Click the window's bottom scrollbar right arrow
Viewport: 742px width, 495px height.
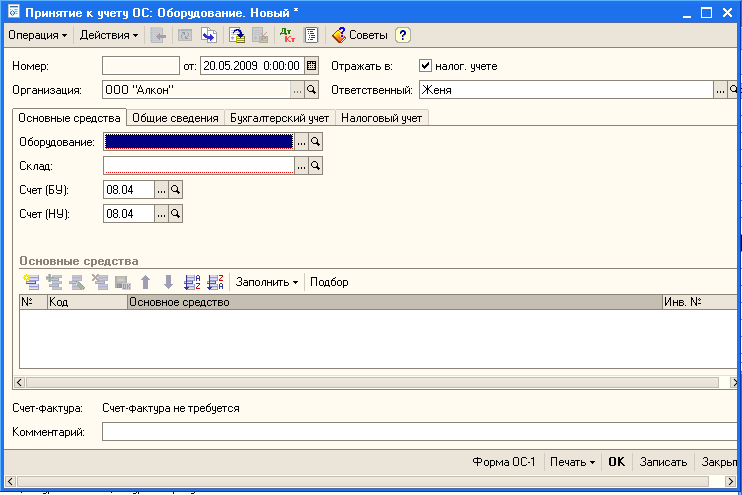click(731, 481)
